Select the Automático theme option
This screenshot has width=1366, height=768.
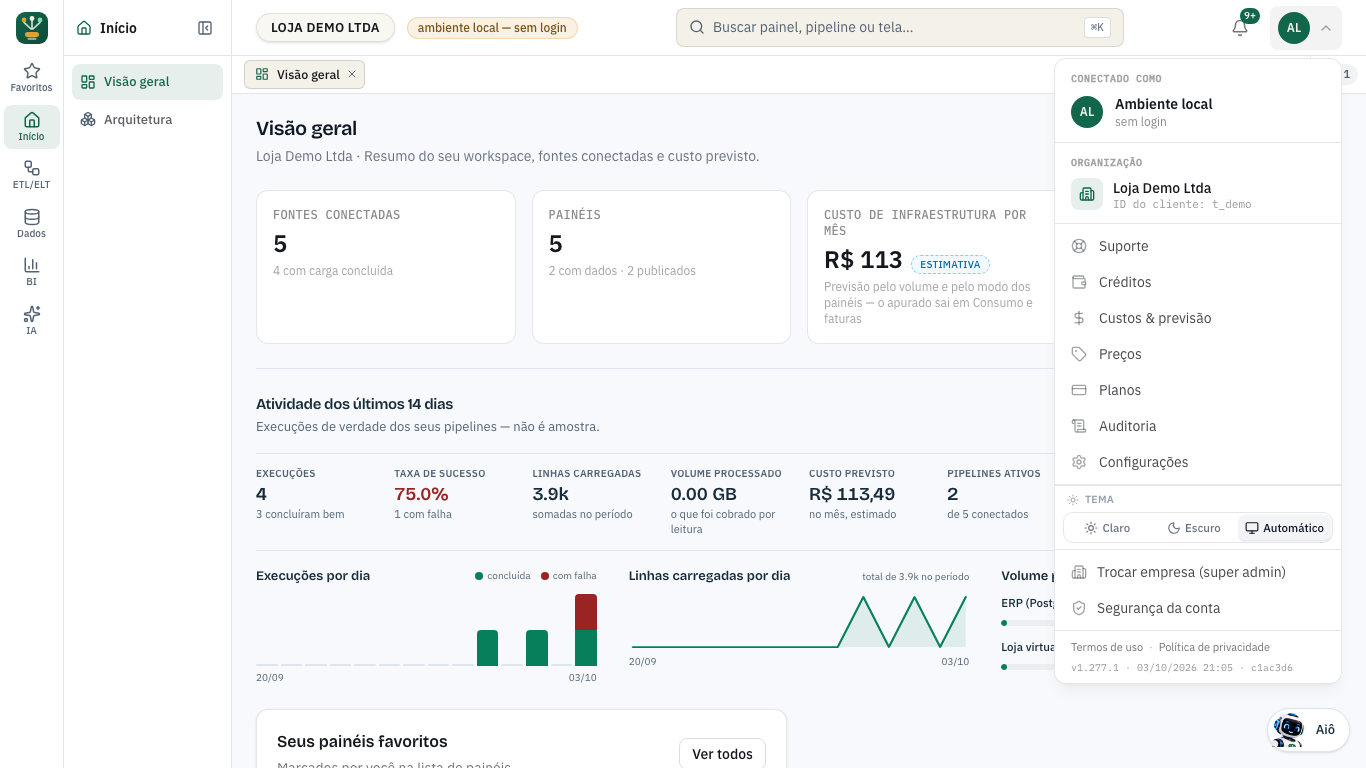[1284, 528]
